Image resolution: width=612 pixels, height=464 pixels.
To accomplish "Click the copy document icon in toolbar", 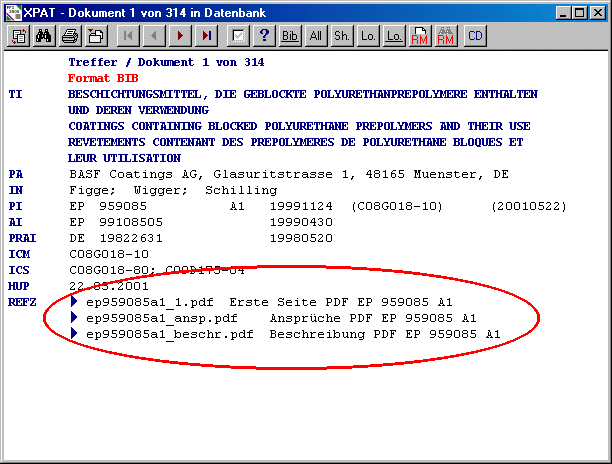I will [19, 36].
